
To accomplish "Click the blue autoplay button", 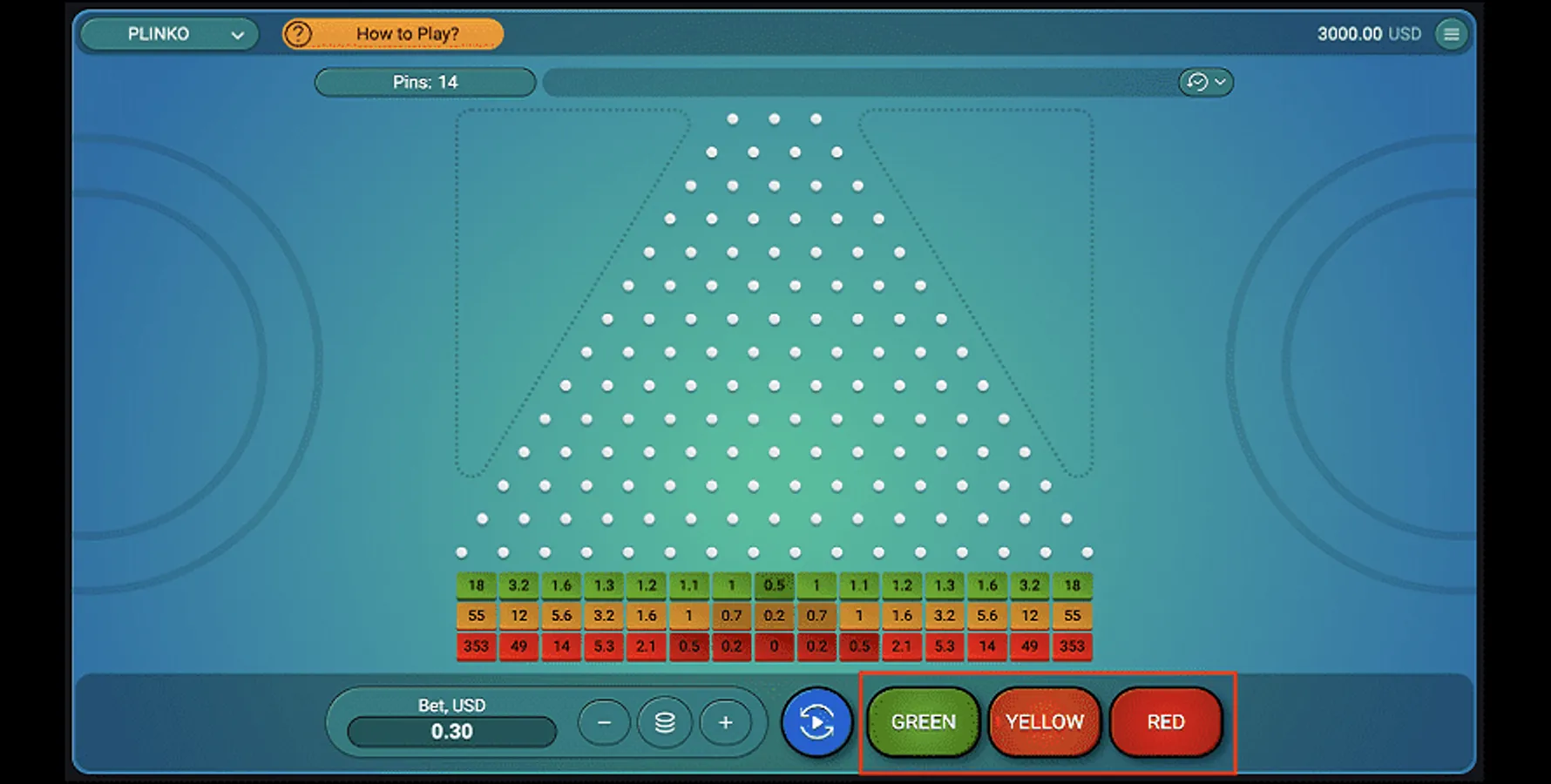I will click(816, 722).
